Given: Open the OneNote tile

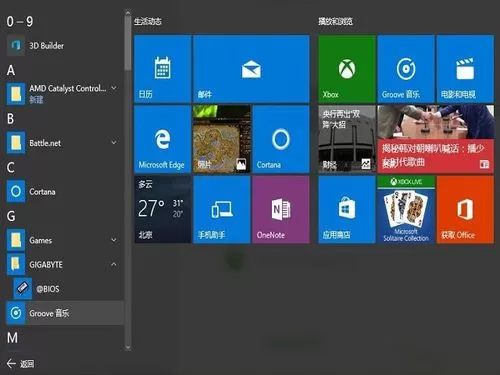Looking at the screenshot, I should pyautogui.click(x=281, y=210).
